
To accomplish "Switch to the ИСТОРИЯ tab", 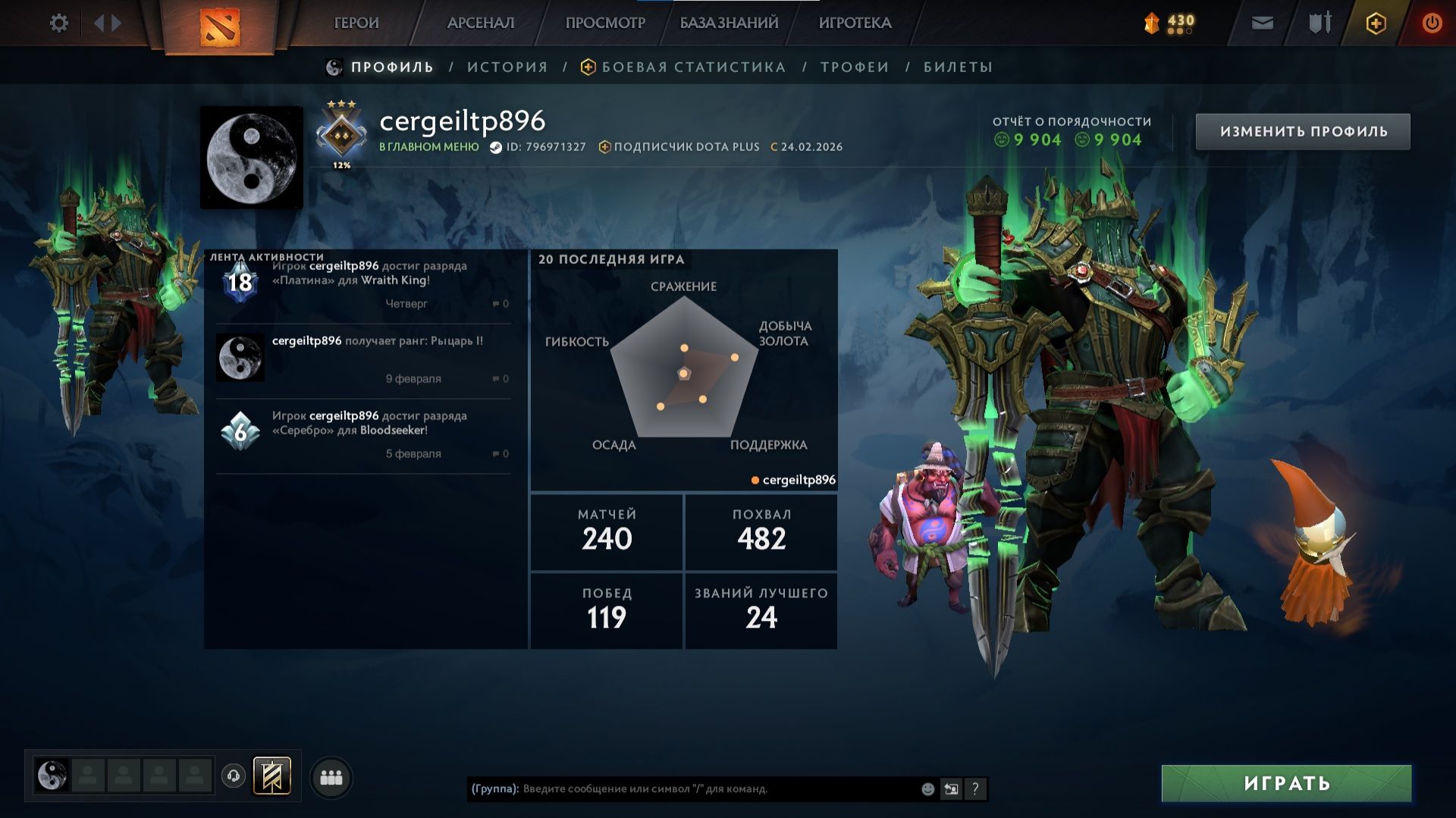I will pos(507,67).
